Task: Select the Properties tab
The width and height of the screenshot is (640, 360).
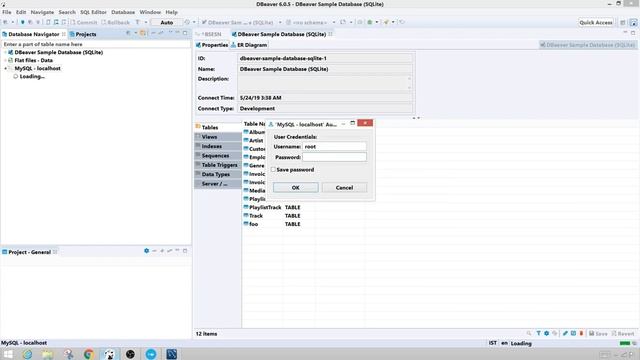Action: pos(212,45)
